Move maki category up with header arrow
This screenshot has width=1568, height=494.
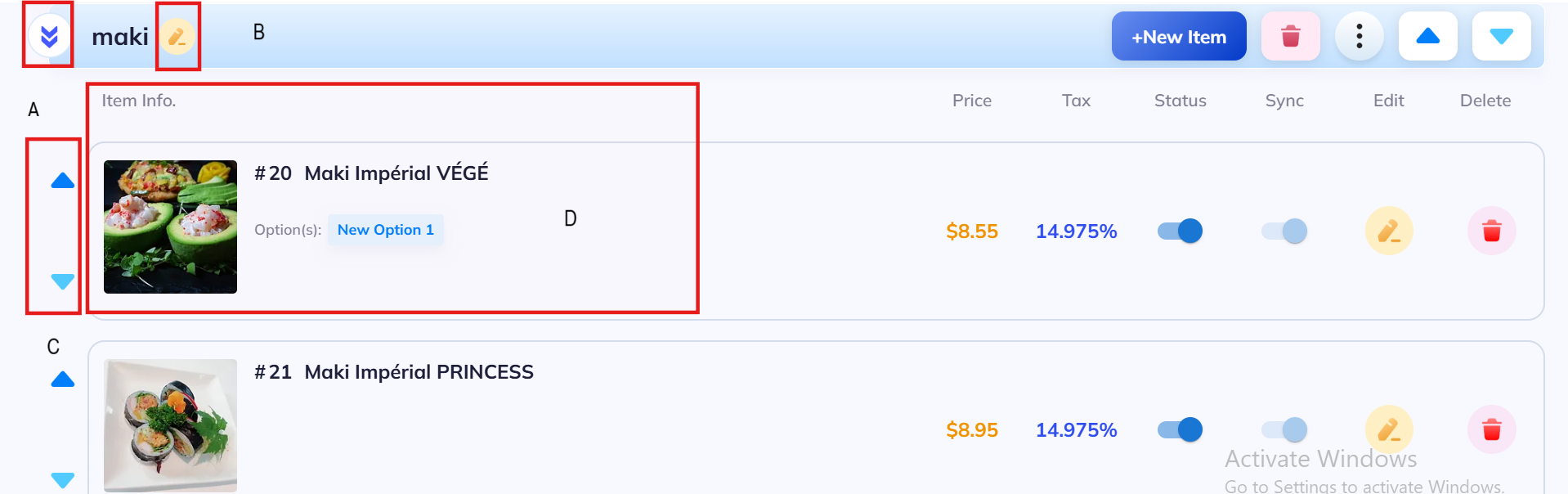coord(1428,37)
